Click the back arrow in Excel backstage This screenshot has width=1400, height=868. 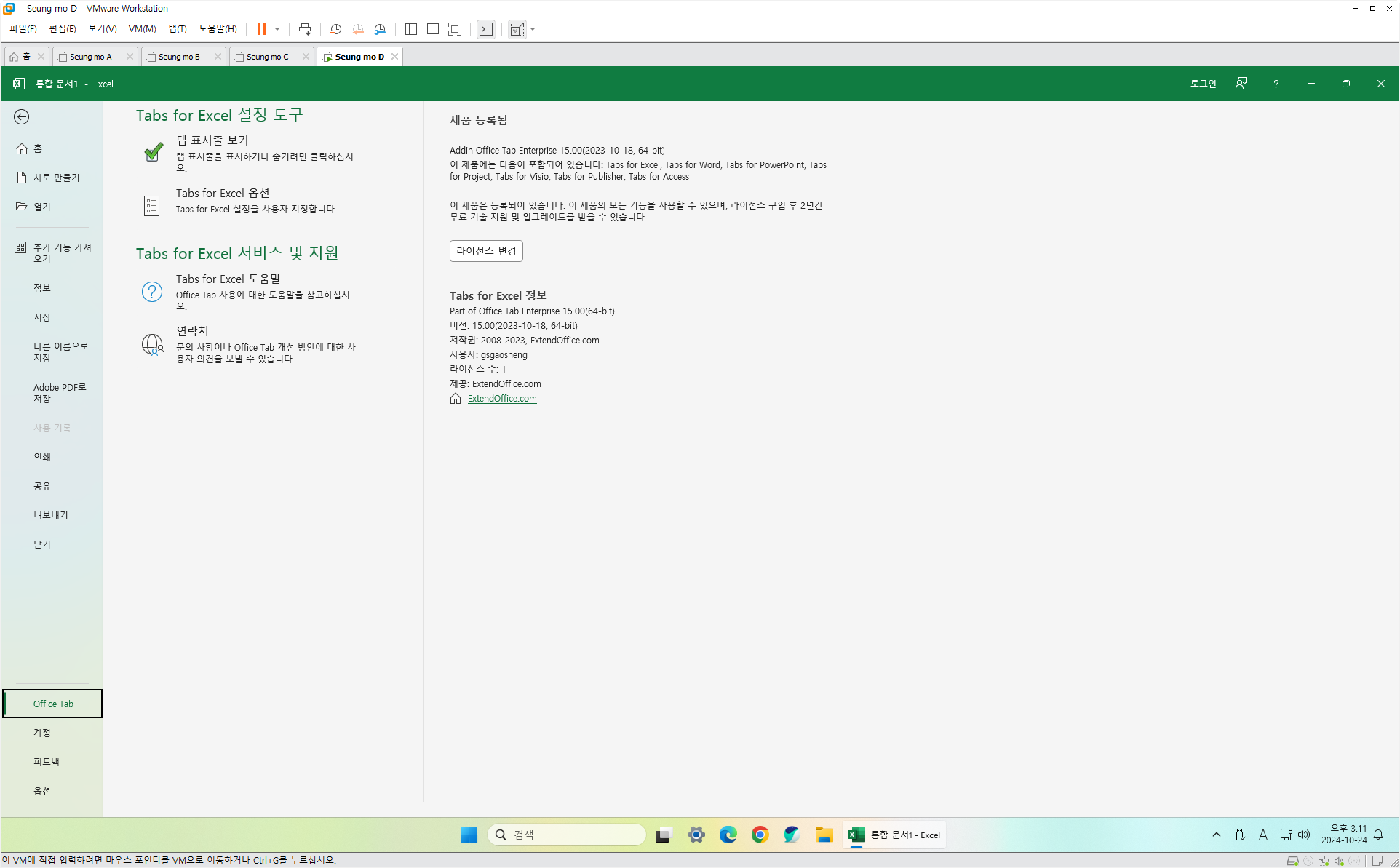point(22,117)
